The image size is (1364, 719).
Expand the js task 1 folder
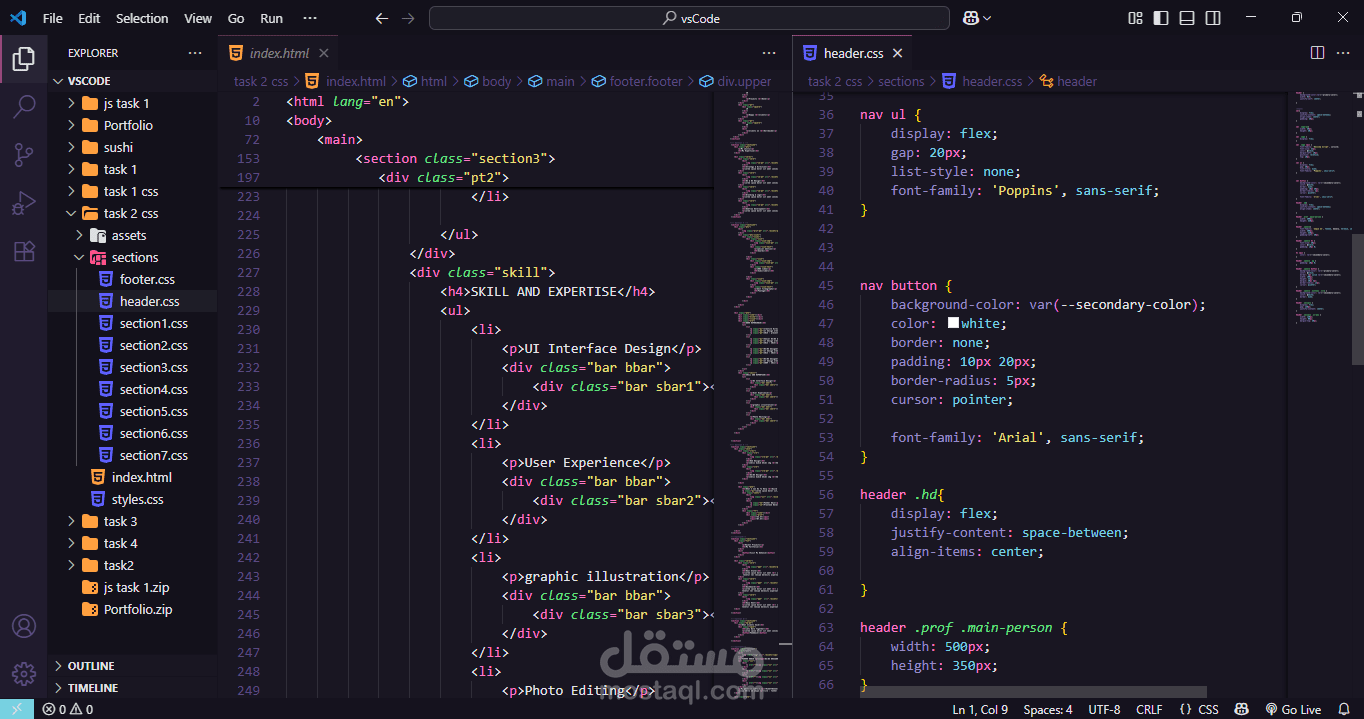point(72,103)
